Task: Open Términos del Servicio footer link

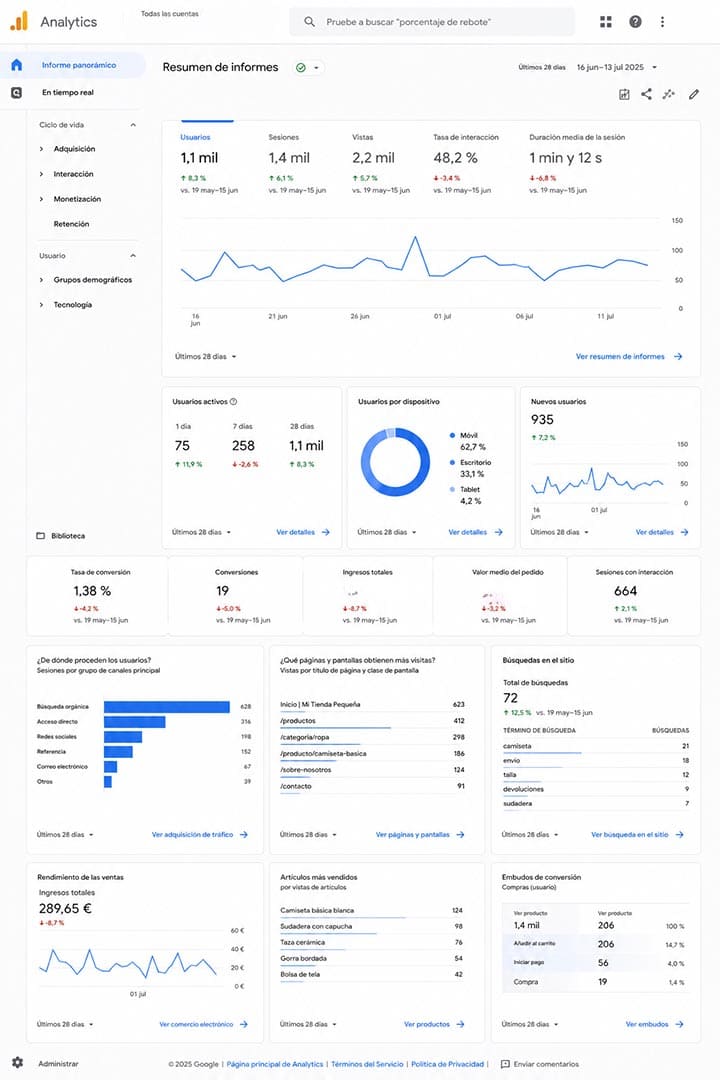Action: click(367, 1064)
